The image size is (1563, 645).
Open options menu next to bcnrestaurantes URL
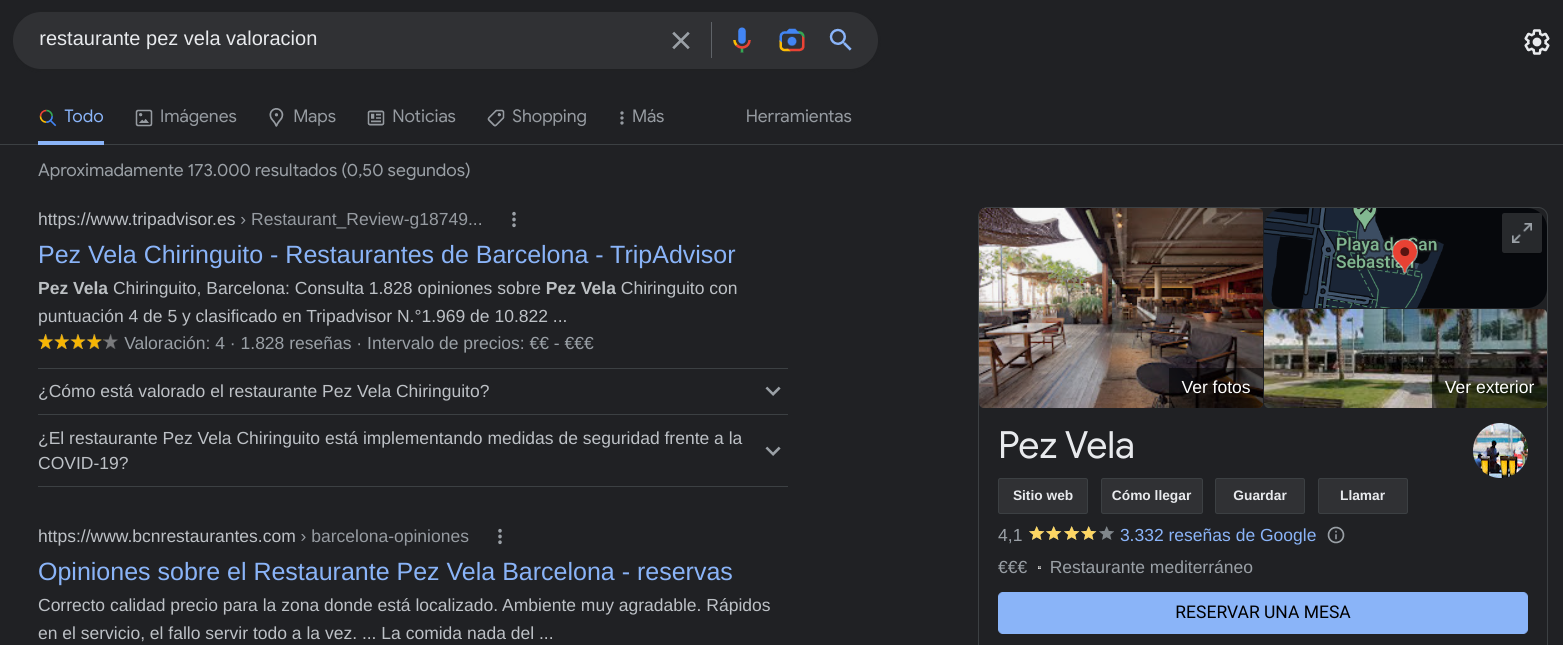click(500, 536)
